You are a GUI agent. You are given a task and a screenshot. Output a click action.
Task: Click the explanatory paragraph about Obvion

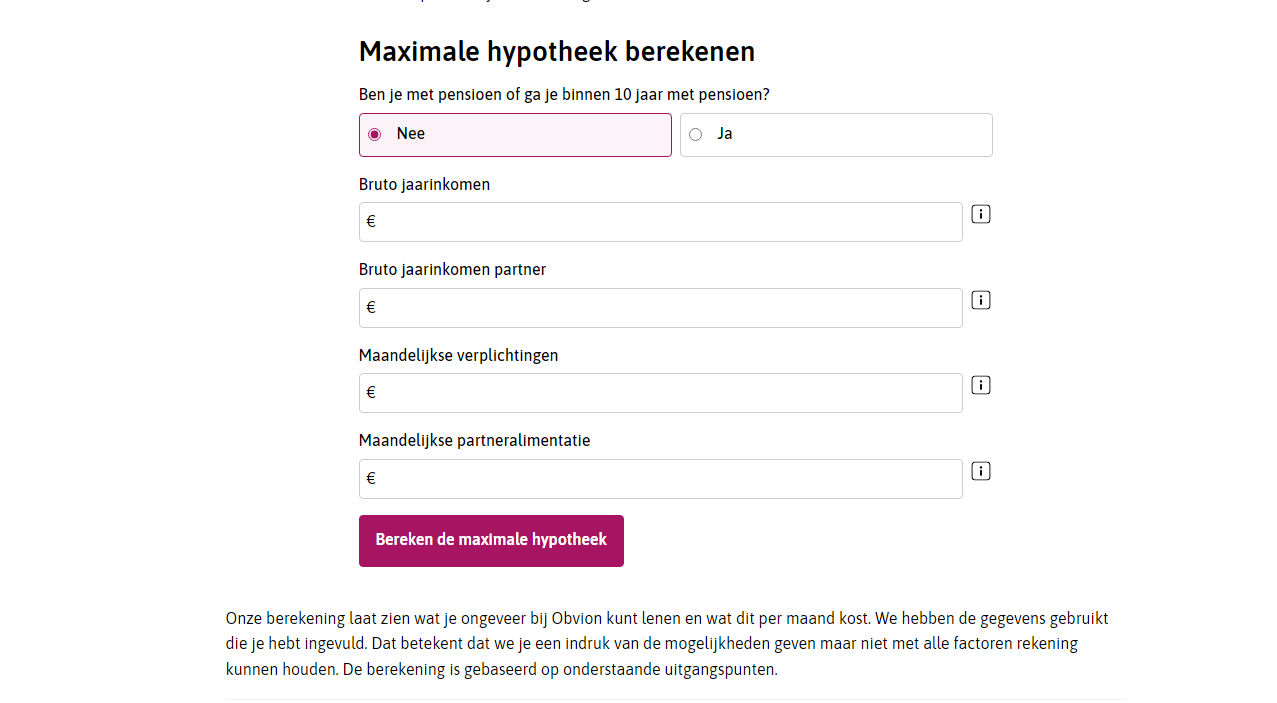[x=666, y=644]
